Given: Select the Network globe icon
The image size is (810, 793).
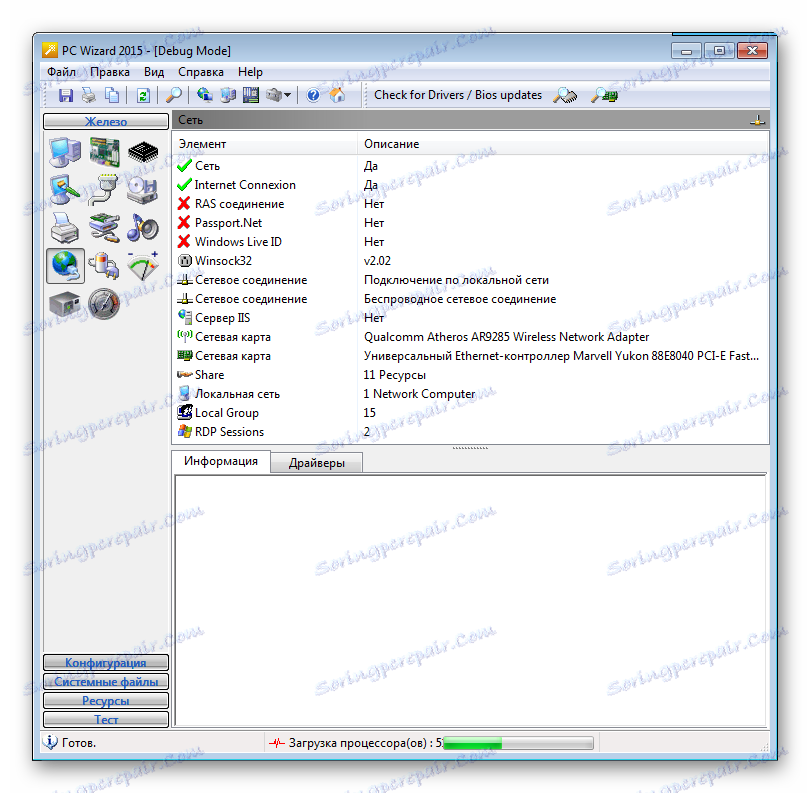Looking at the screenshot, I should 66,266.
